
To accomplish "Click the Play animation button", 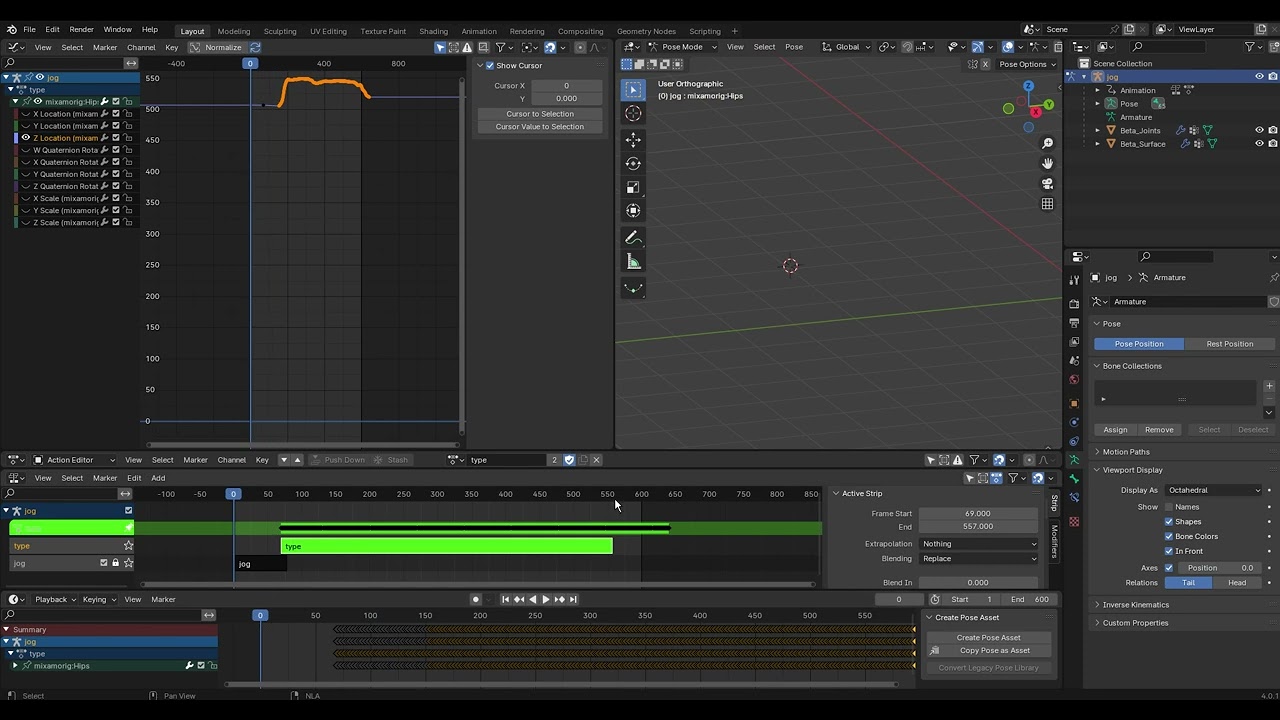I will 545,599.
